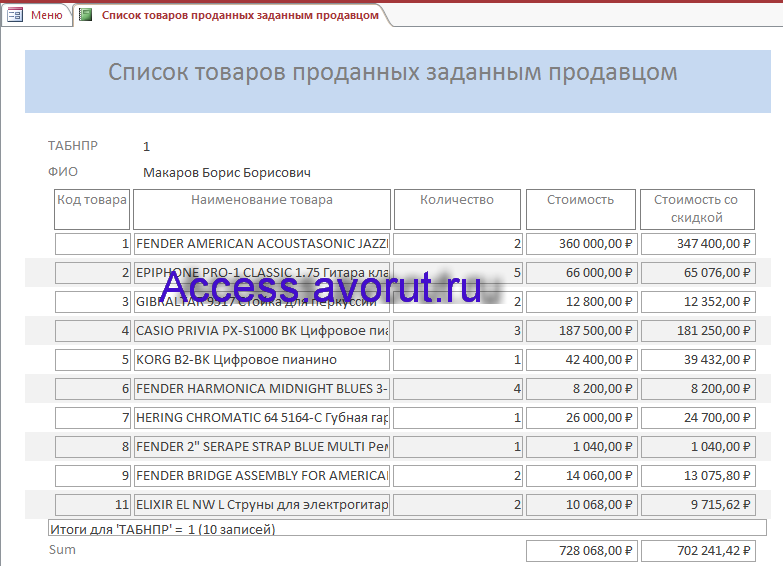Viewport: 783px width, 566px height.
Task: Click cost value 14 060,00 ₽
Action: coord(581,476)
